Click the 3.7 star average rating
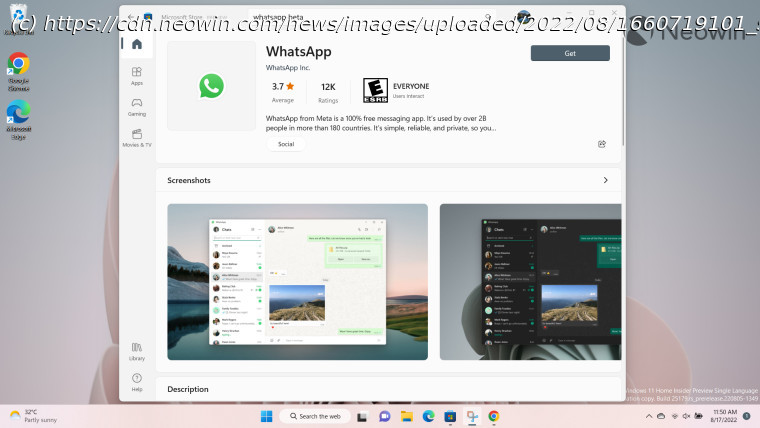The height and width of the screenshot is (428, 760). [x=283, y=91]
